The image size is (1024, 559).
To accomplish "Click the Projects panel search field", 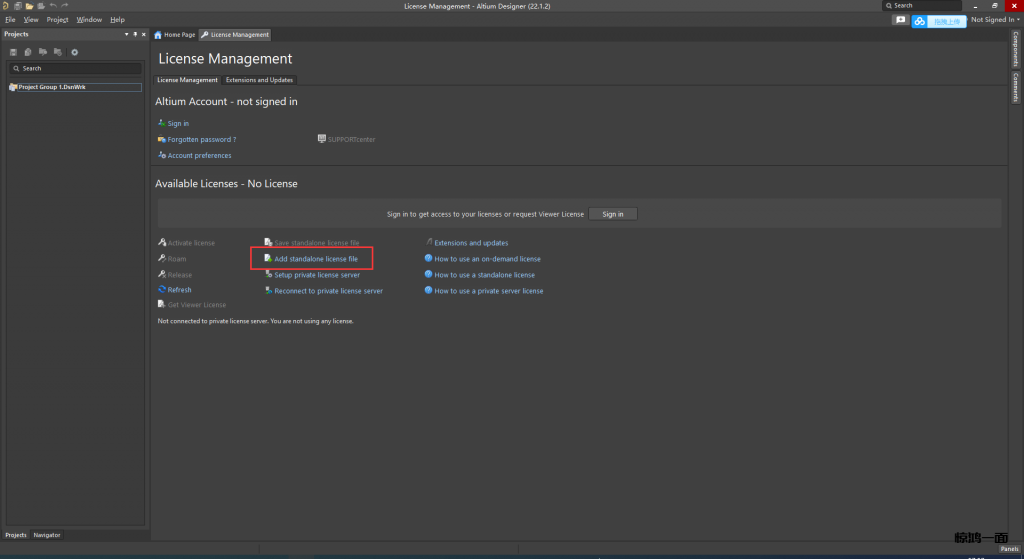I will coord(76,68).
